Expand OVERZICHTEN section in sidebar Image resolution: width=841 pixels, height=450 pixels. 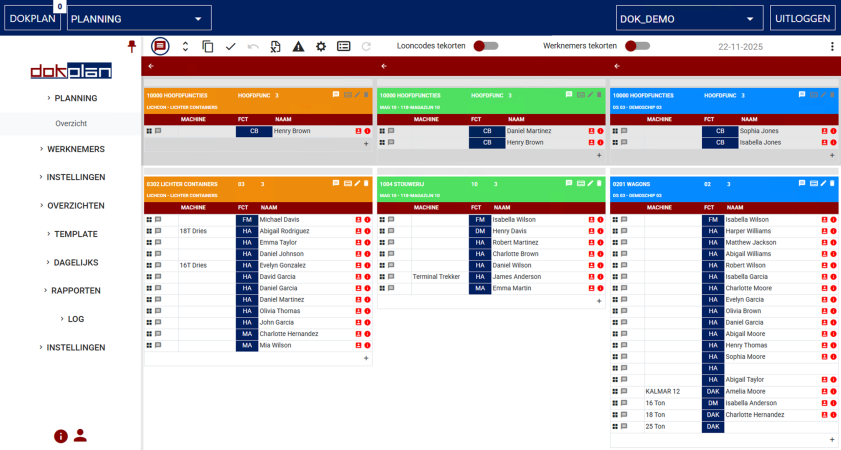(x=71, y=205)
